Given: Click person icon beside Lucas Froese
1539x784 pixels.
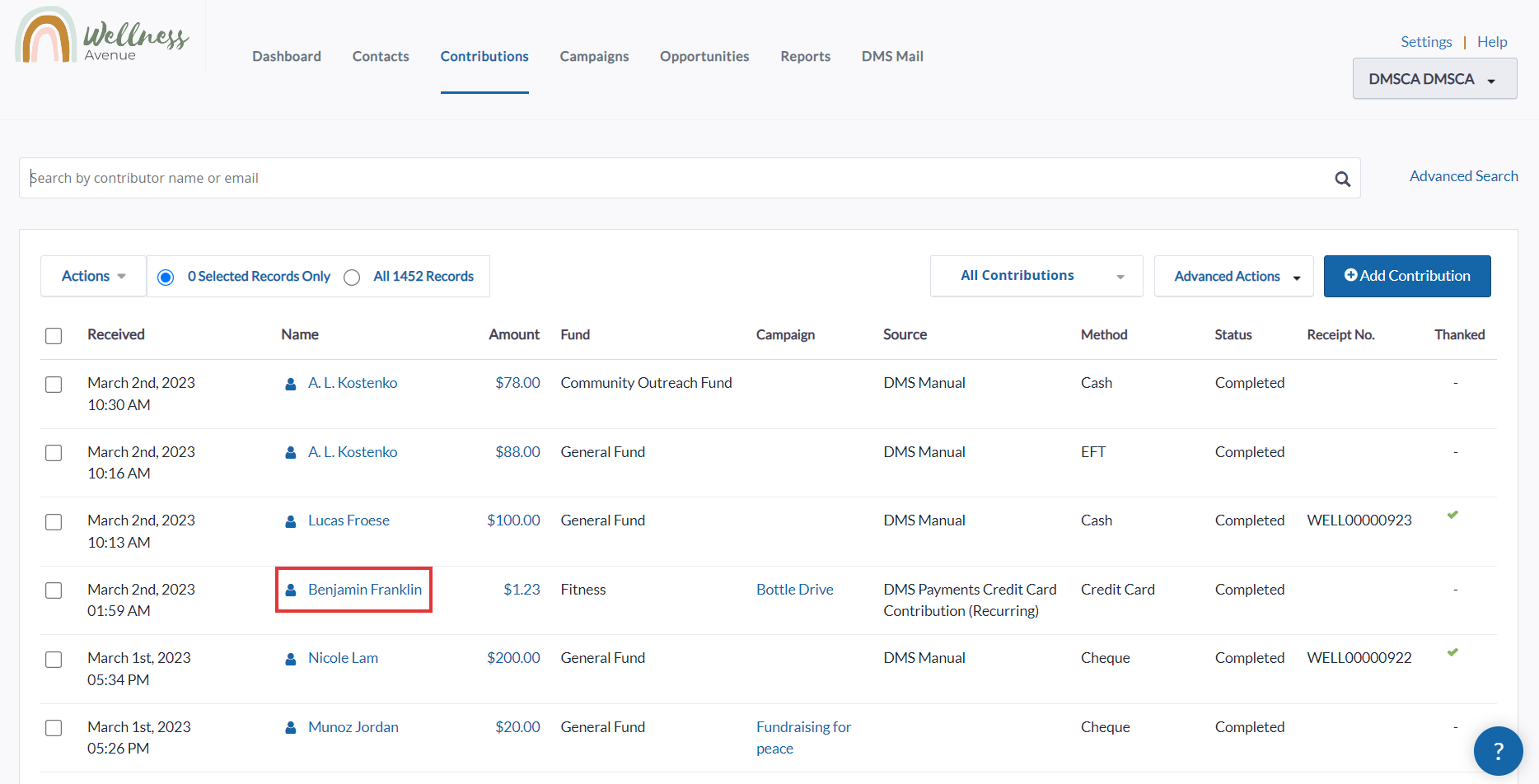Looking at the screenshot, I should pos(291,521).
